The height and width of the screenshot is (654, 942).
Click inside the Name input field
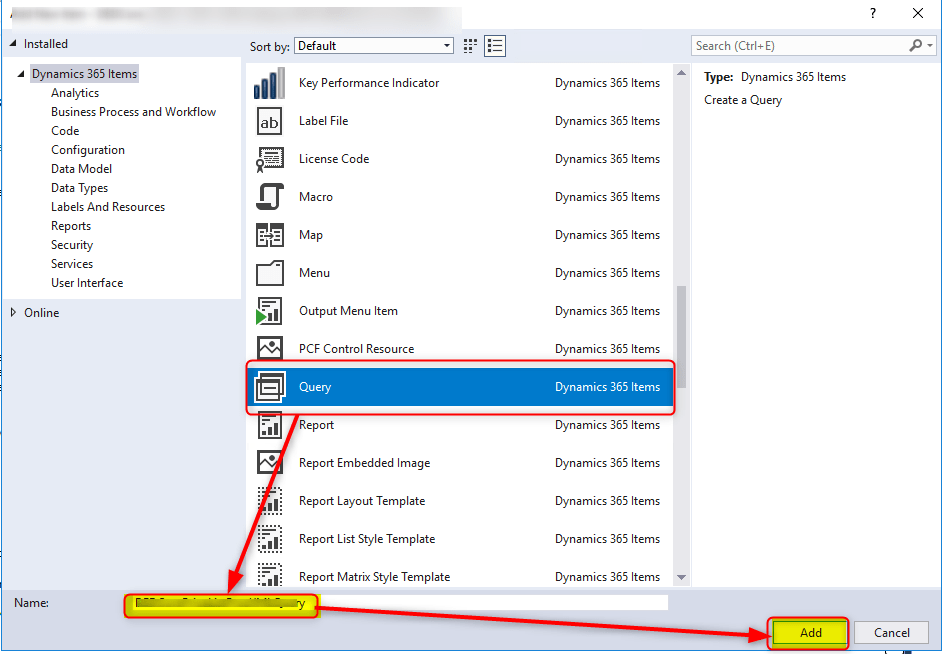[x=400, y=601]
